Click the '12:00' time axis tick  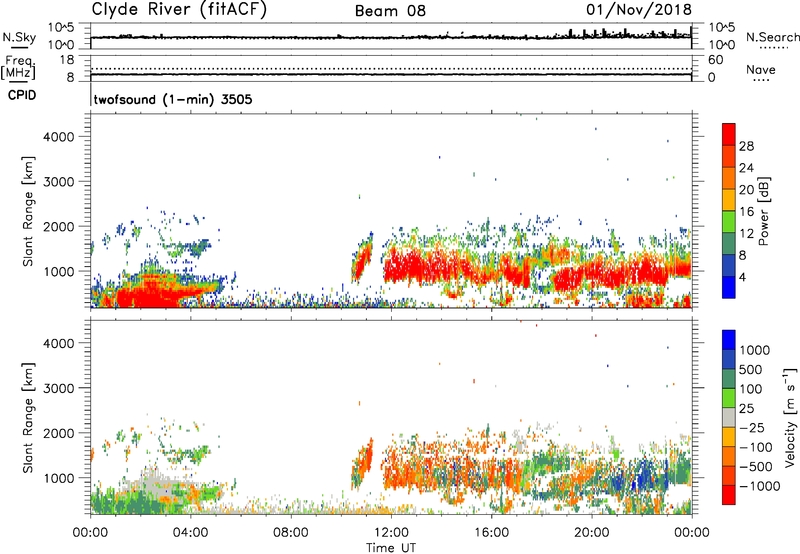[x=391, y=533]
